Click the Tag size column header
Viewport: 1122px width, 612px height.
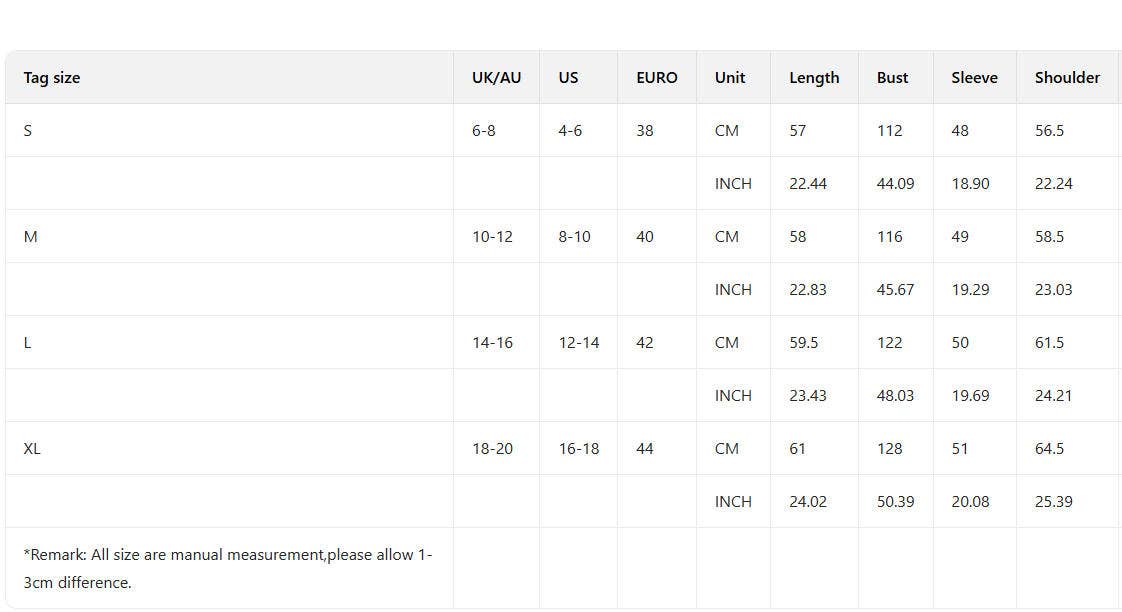tap(52, 78)
